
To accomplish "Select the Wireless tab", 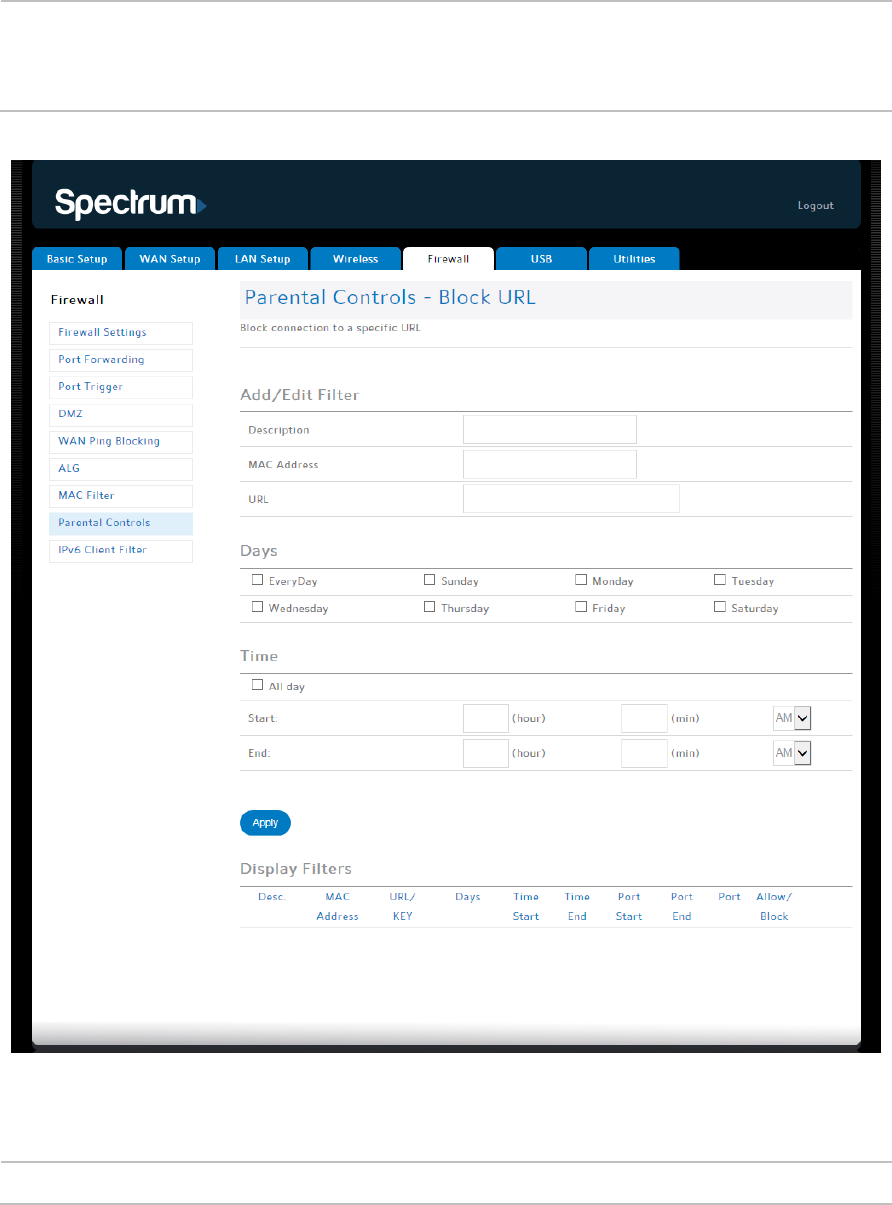I will tap(355, 259).
